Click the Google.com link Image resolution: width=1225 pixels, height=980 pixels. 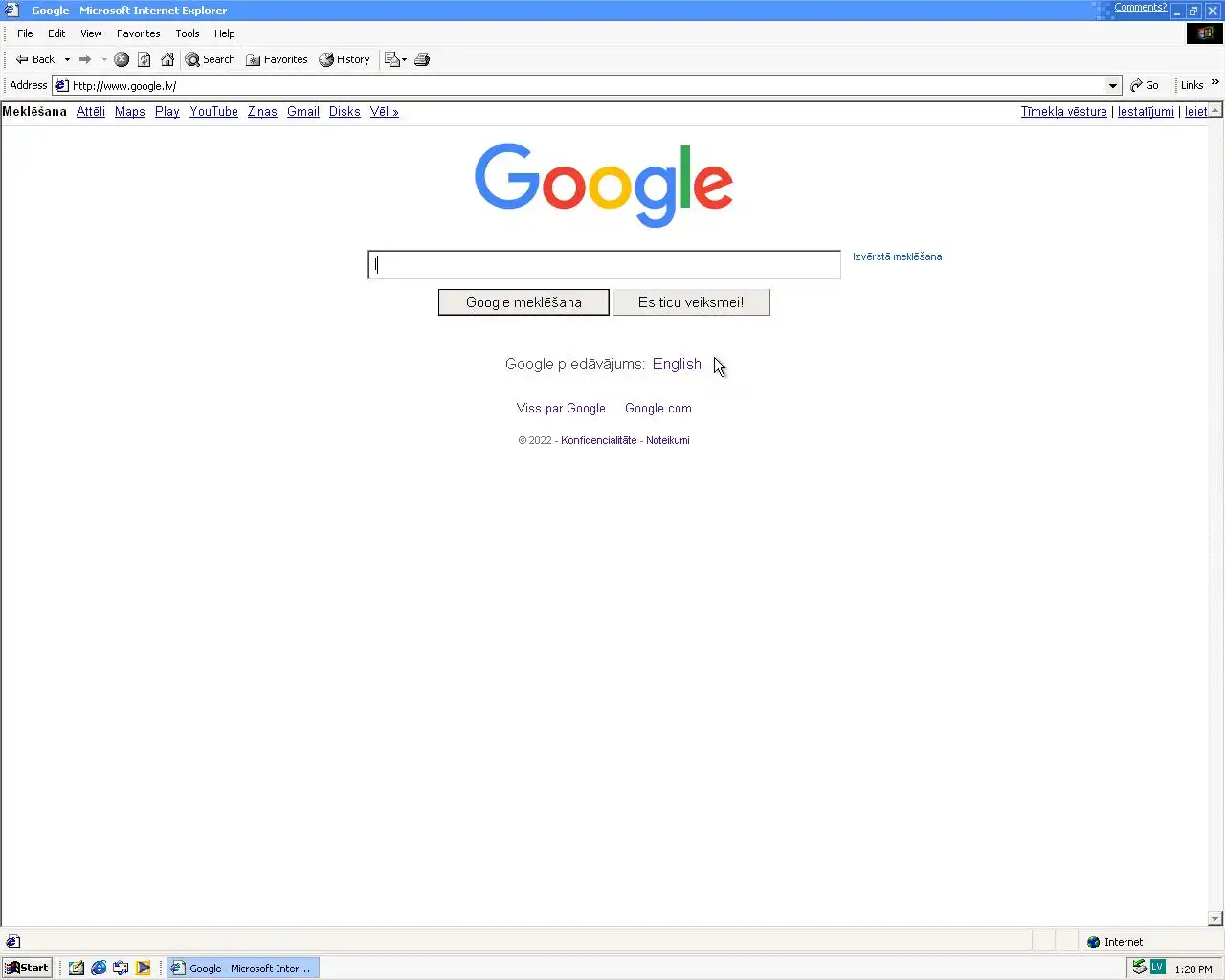pyautogui.click(x=658, y=408)
